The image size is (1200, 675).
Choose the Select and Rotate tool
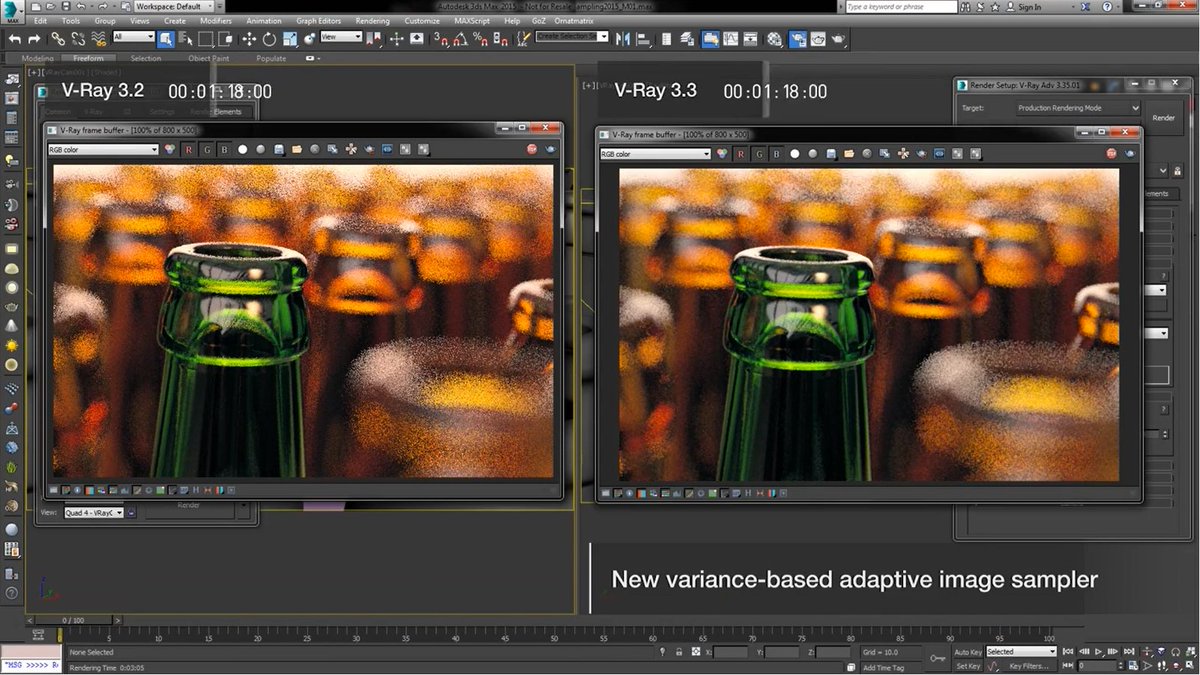coord(269,39)
